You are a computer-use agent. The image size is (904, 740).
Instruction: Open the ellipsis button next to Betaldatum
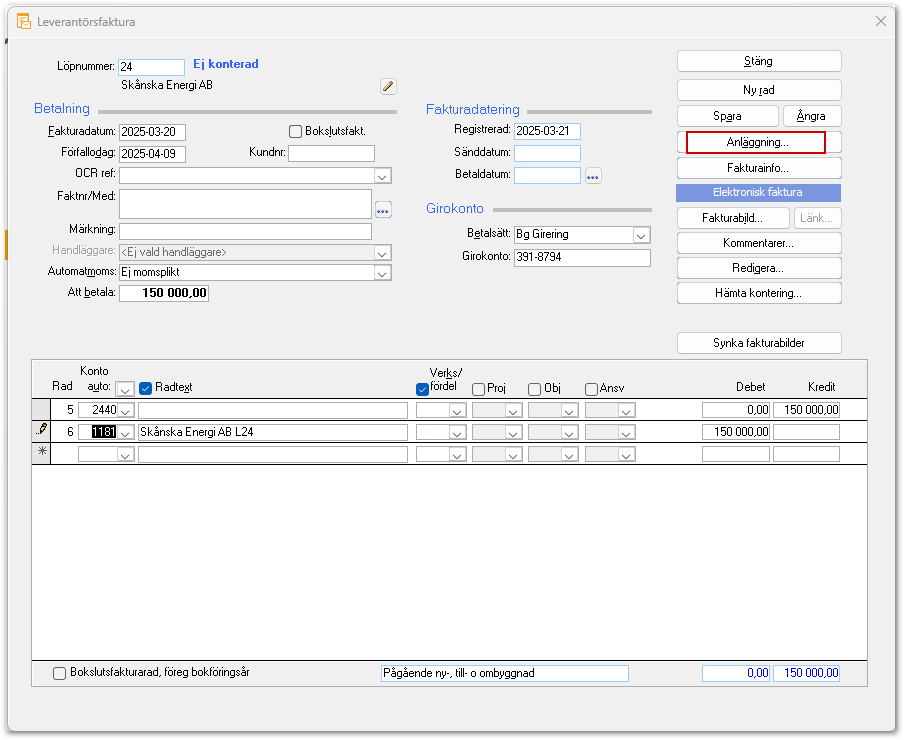pyautogui.click(x=593, y=176)
